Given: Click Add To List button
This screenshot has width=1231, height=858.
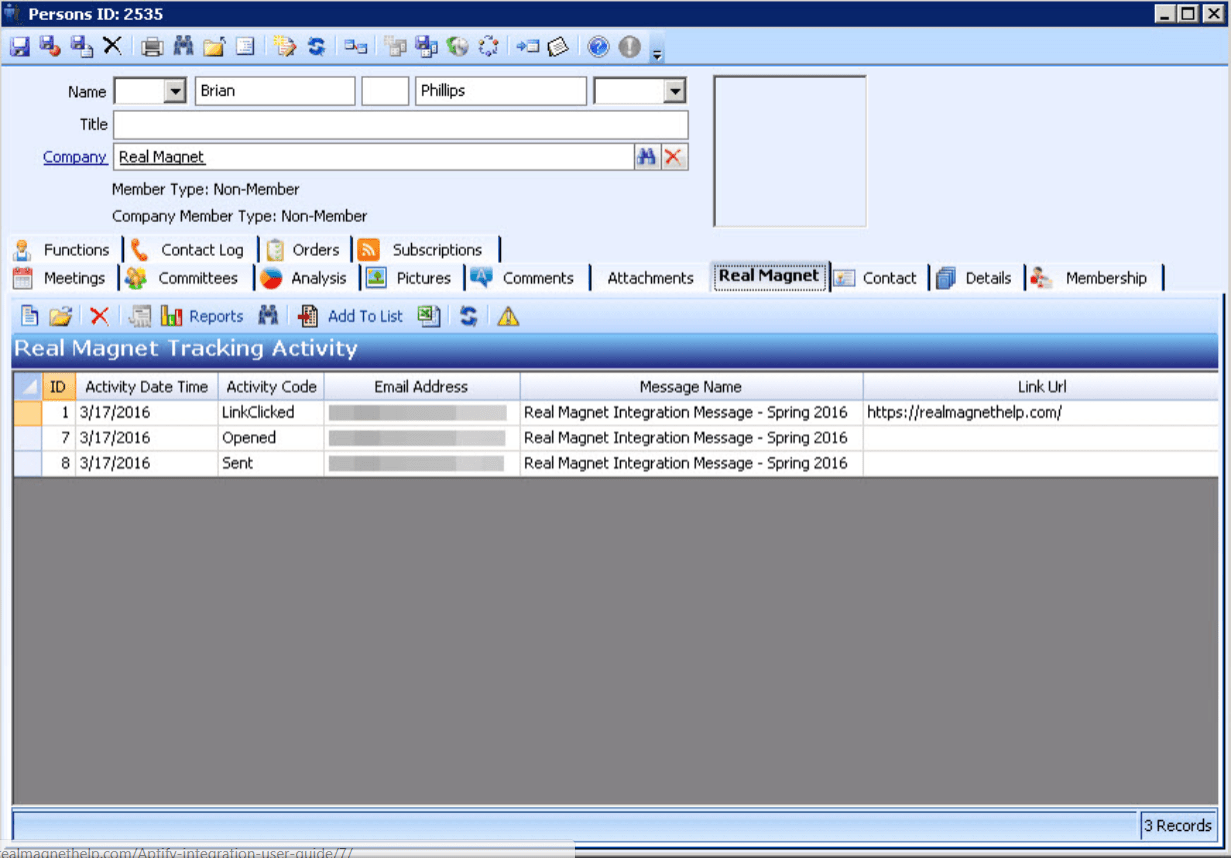Looking at the screenshot, I should (x=350, y=316).
